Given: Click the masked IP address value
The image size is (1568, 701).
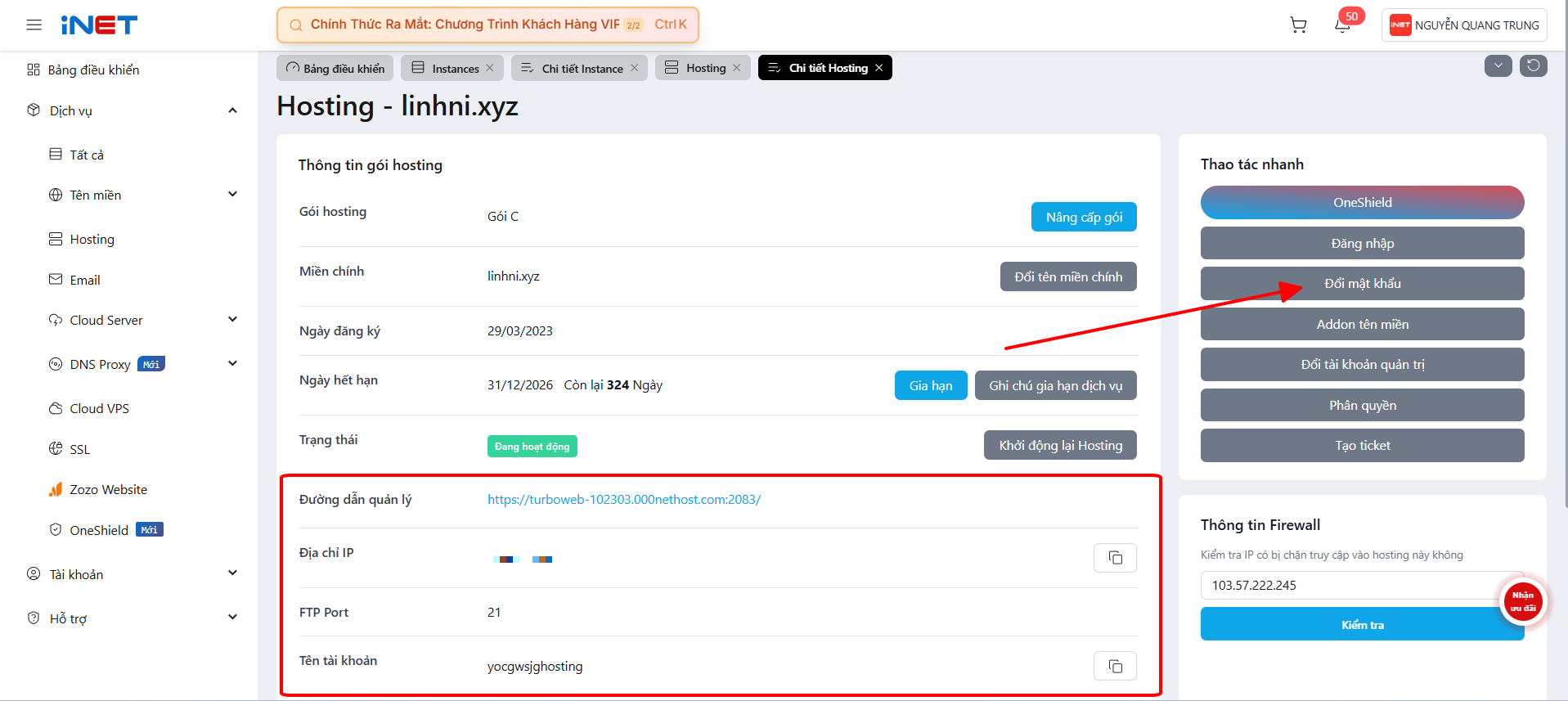Looking at the screenshot, I should (523, 559).
